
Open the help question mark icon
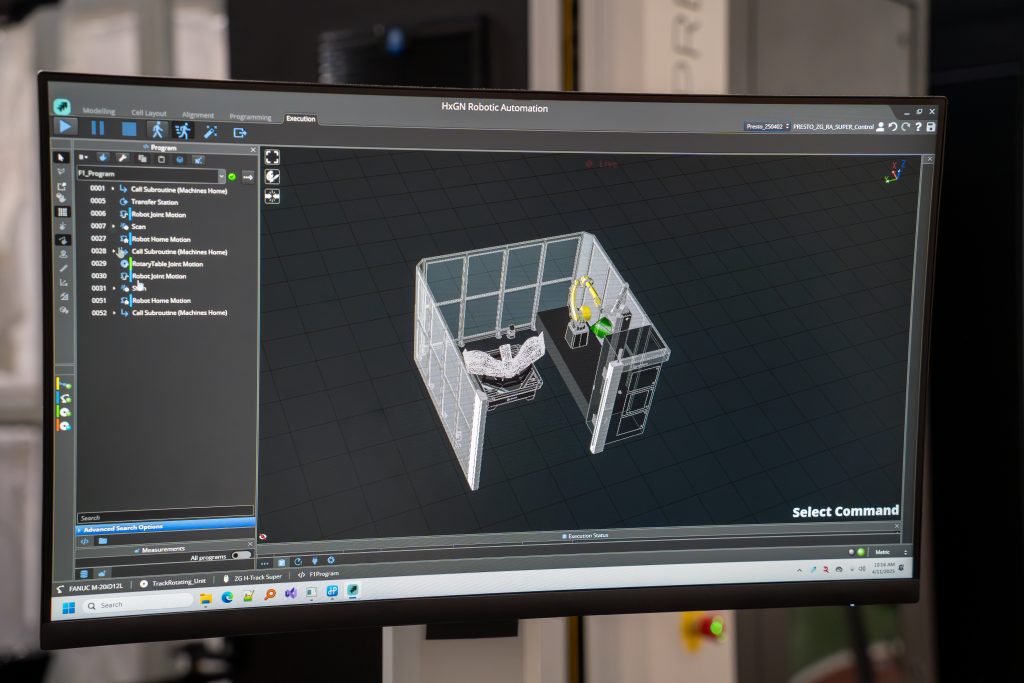(x=918, y=127)
